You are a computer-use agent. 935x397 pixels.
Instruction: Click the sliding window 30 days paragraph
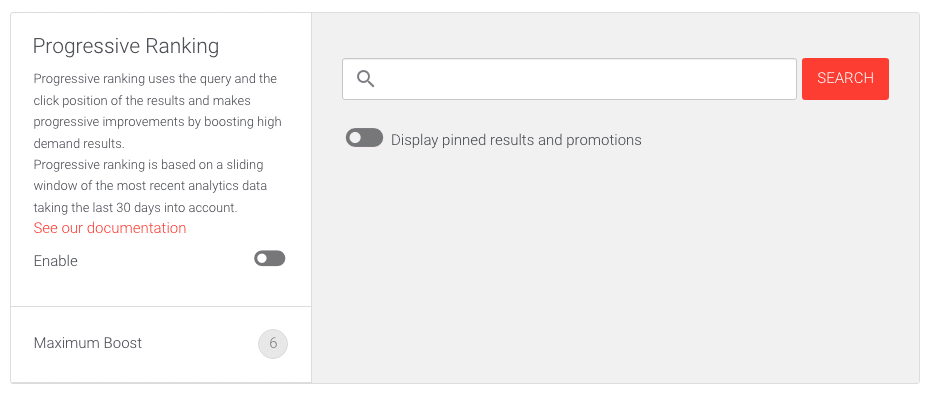point(150,186)
